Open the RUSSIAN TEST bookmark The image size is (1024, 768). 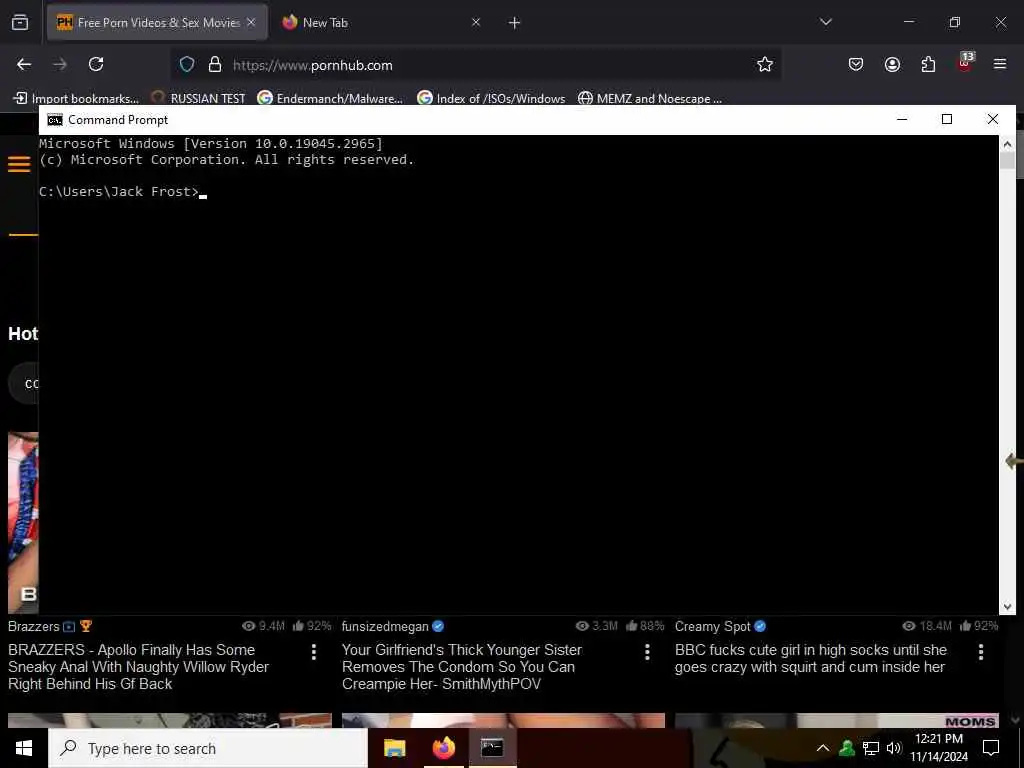[x=198, y=99]
